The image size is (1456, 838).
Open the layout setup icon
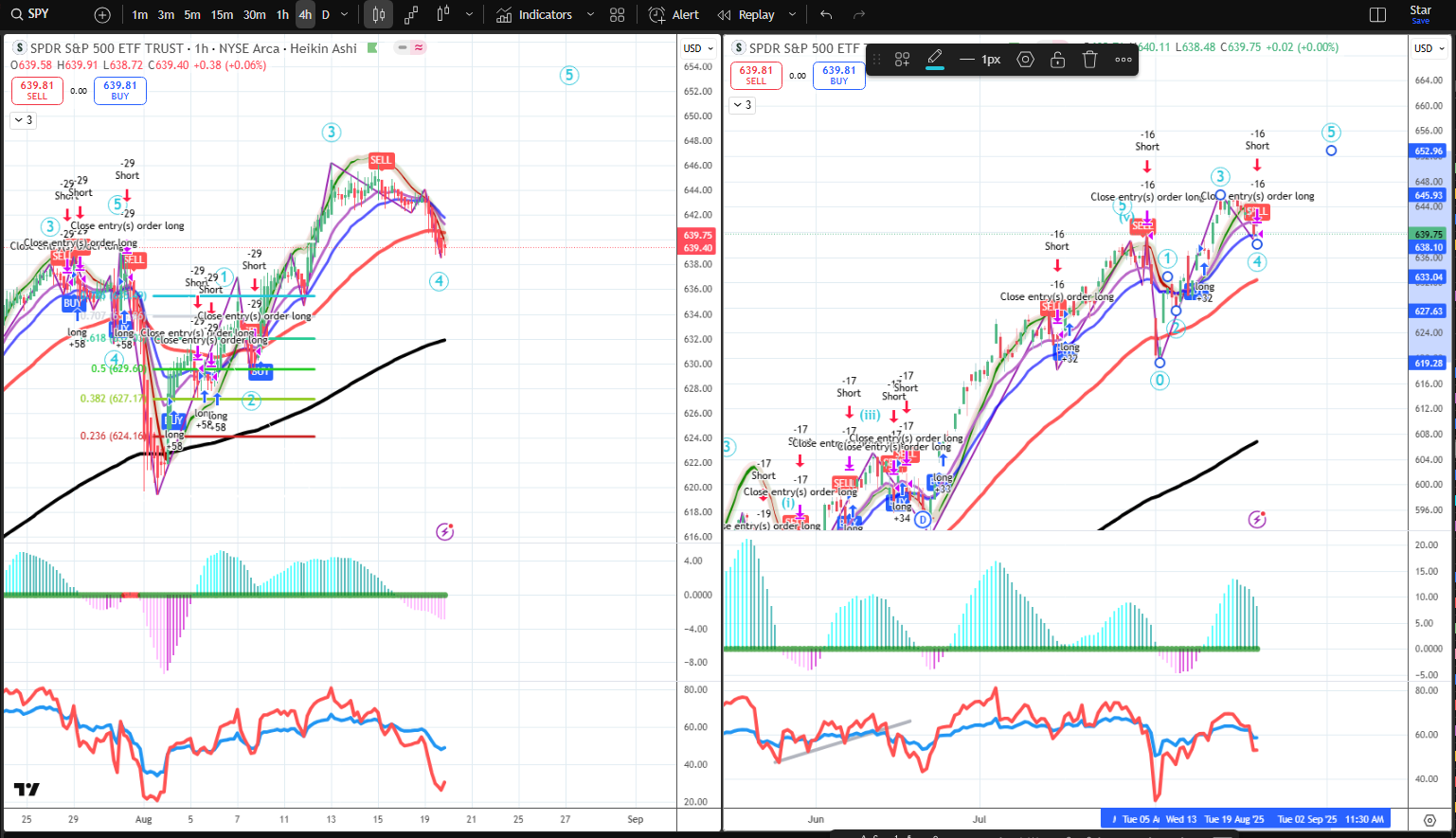click(1378, 15)
